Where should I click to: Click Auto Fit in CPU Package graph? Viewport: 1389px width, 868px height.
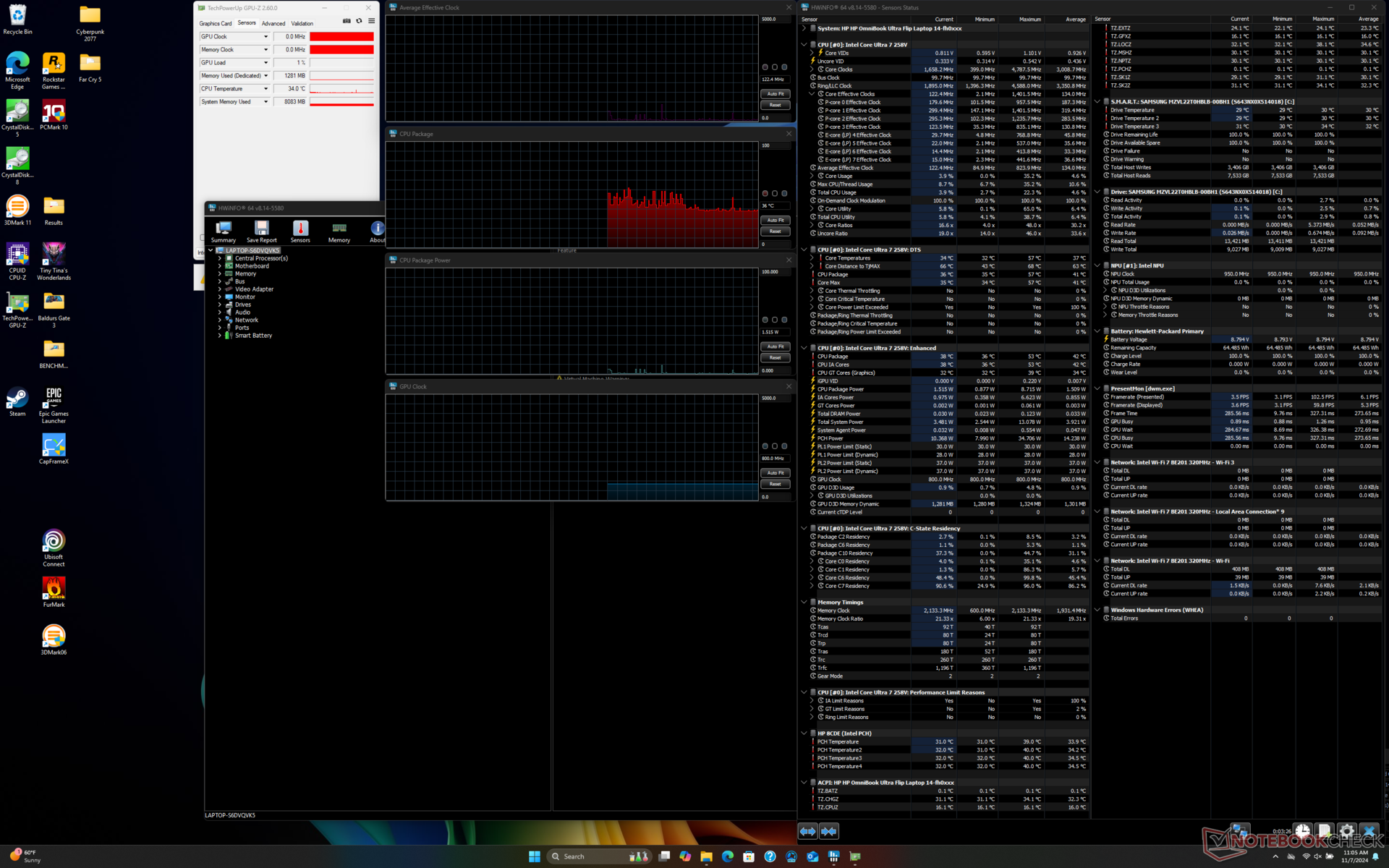[776, 220]
